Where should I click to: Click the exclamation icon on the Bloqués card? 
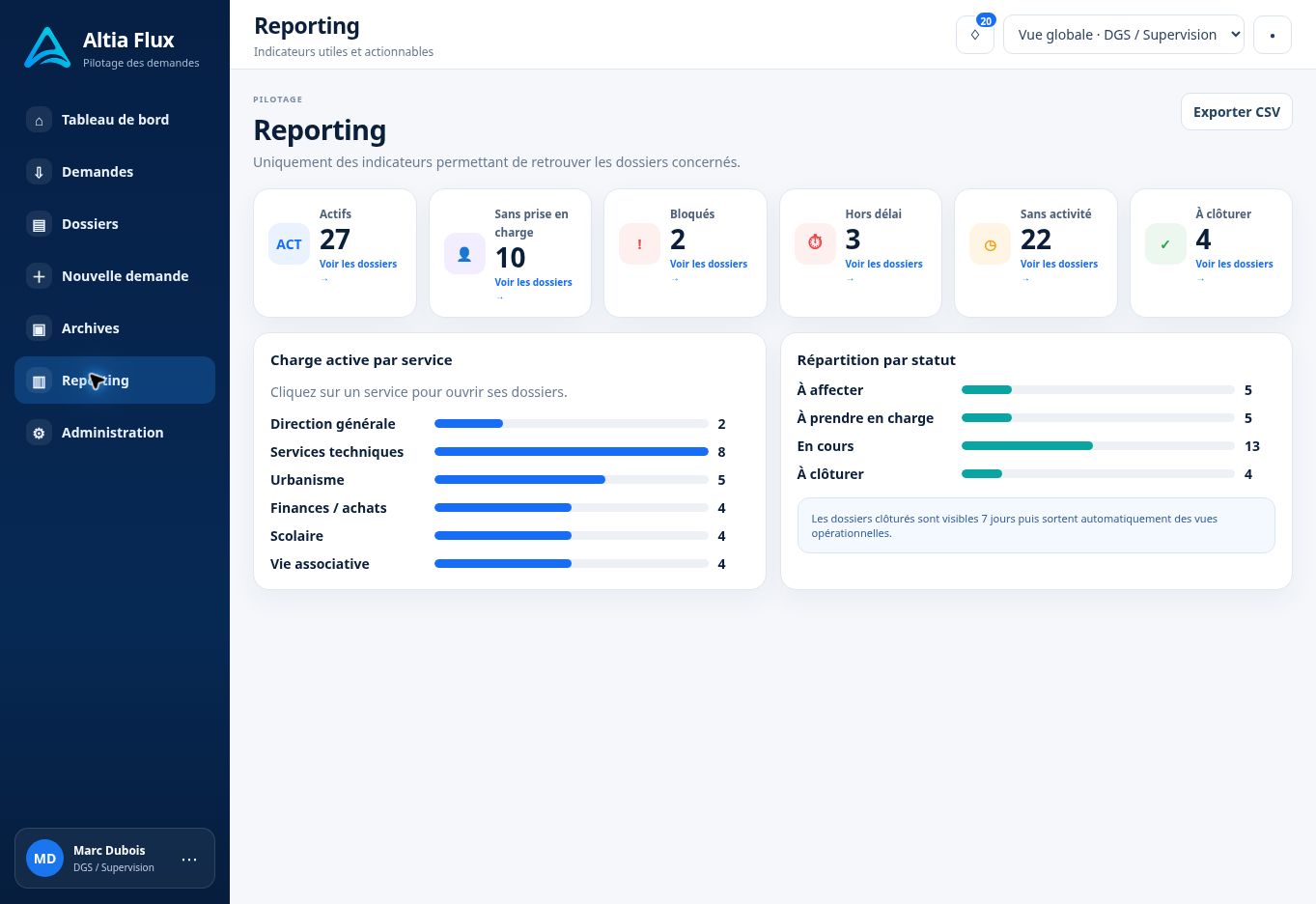point(639,244)
